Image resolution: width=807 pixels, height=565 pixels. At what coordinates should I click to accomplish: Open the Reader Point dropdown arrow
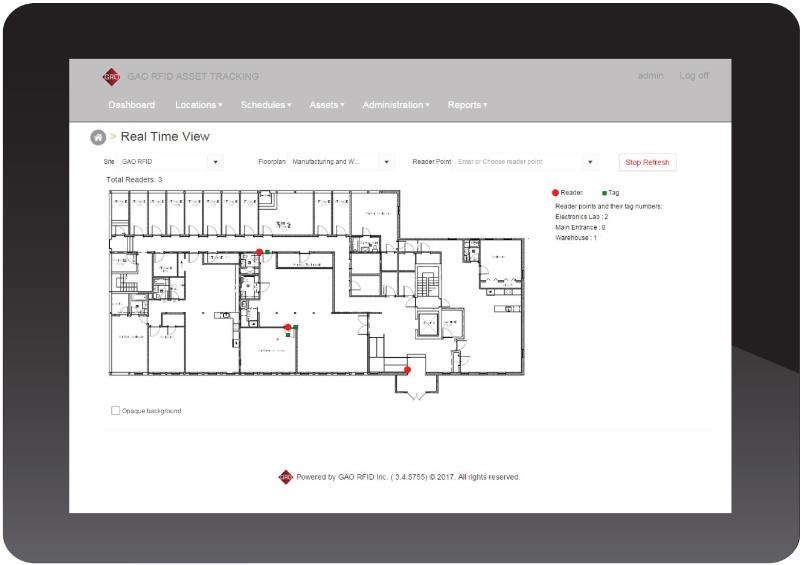pos(590,162)
